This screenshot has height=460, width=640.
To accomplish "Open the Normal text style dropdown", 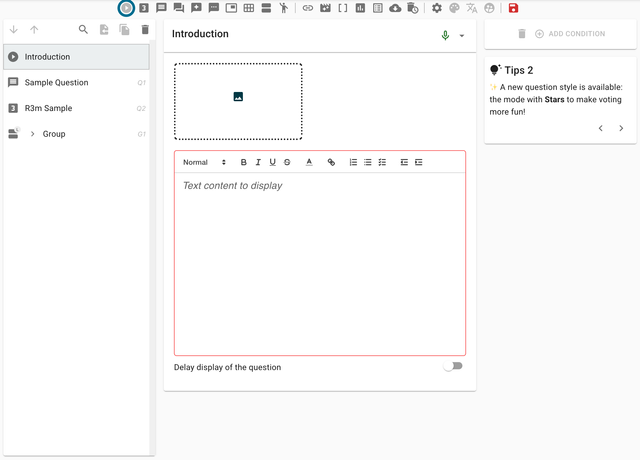I will (x=204, y=162).
